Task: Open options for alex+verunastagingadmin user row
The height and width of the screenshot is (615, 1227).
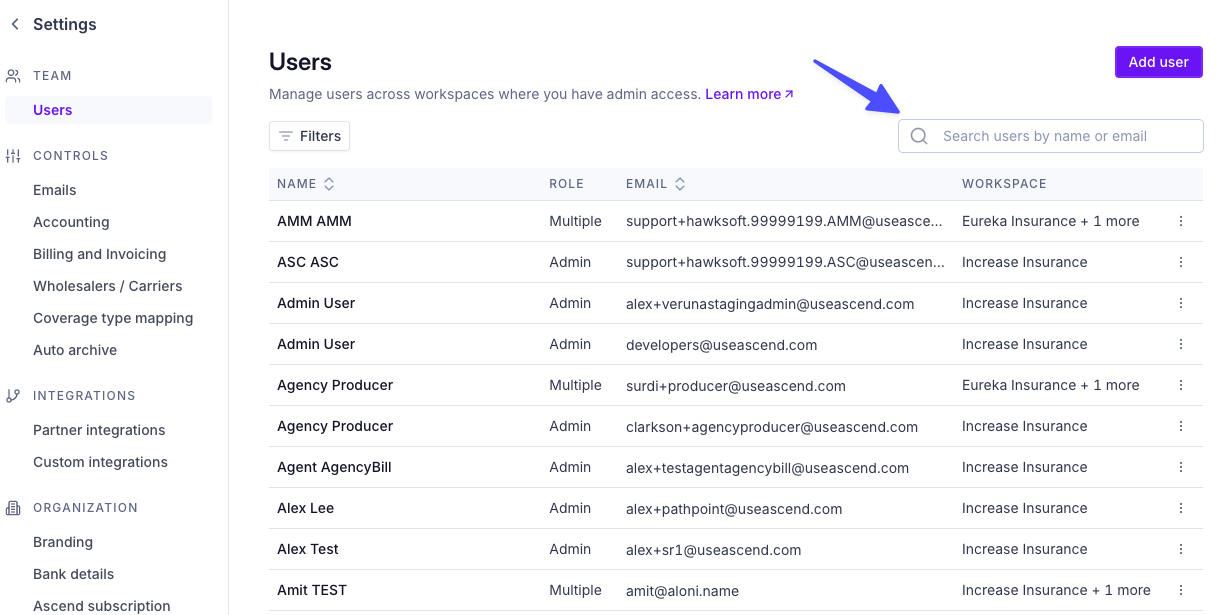Action: [x=1181, y=303]
